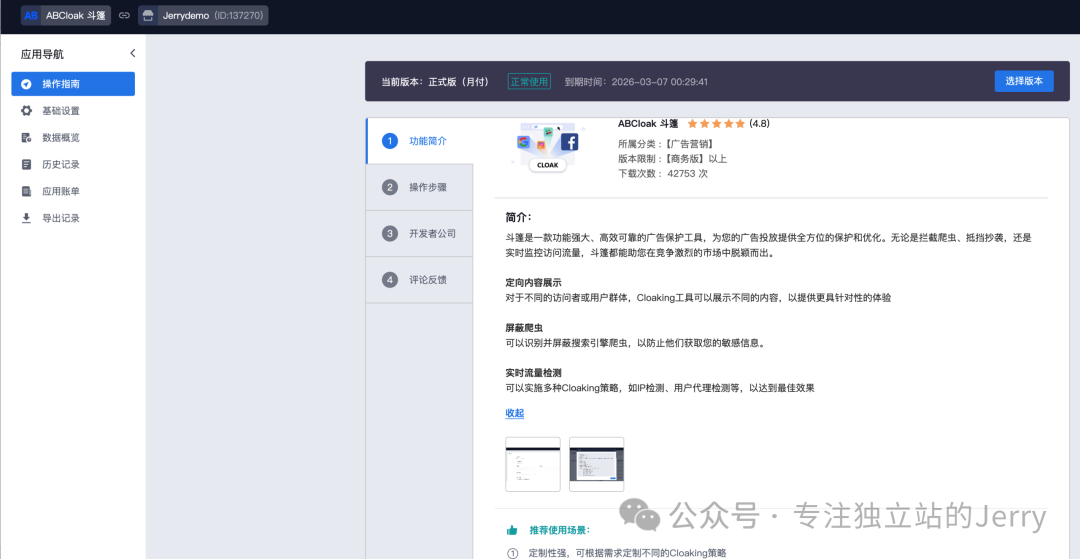The image size is (1080, 559).
Task: Open the 操作指南 menu item
Action: pos(73,84)
